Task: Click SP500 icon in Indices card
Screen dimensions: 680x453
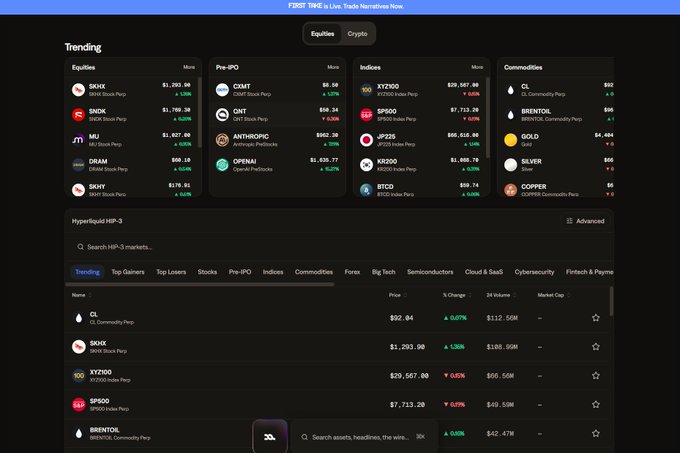Action: [366, 115]
